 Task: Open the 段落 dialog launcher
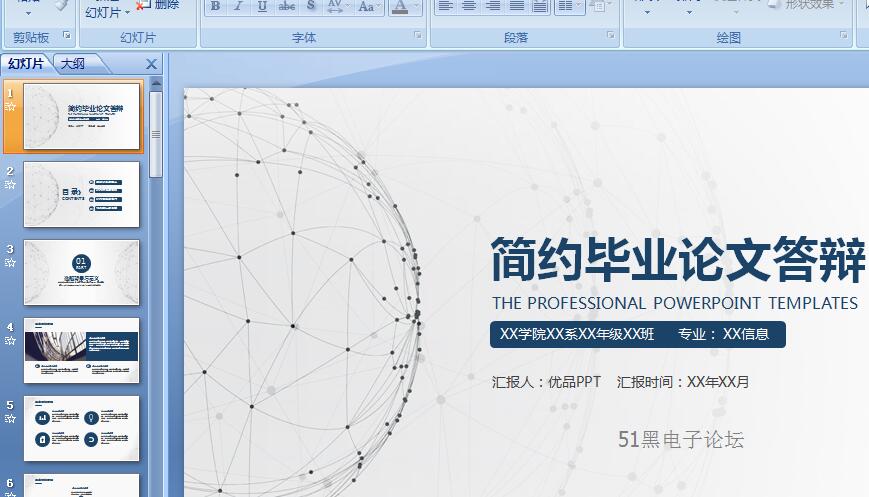610,35
